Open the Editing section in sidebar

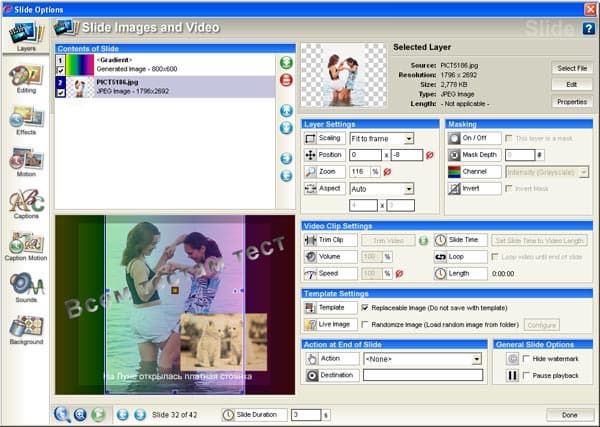[26, 78]
